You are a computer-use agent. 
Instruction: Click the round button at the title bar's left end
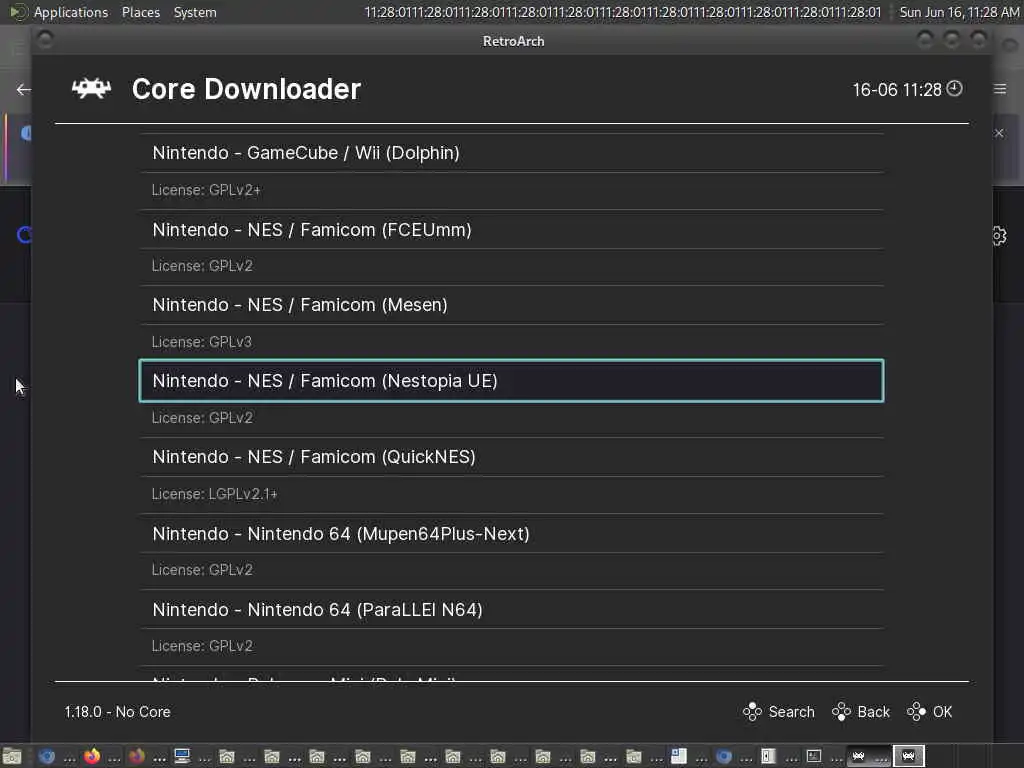(45, 40)
